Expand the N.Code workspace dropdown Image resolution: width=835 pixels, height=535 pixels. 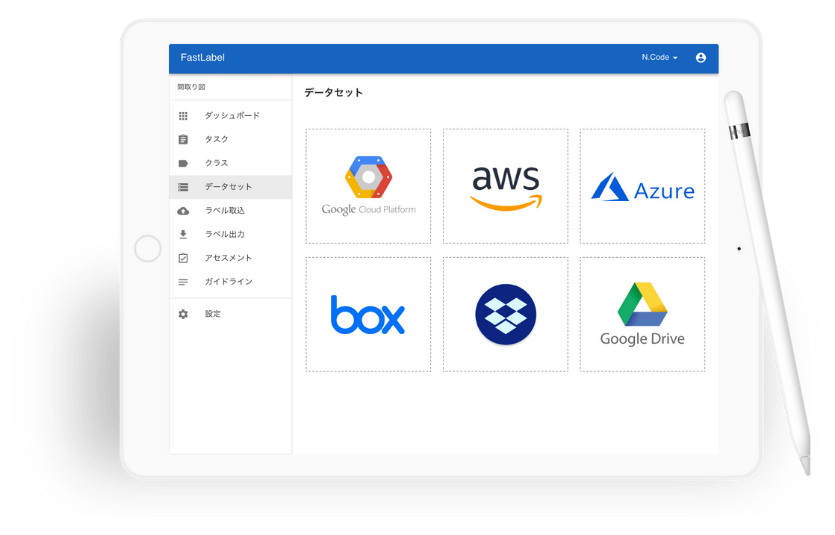pyautogui.click(x=659, y=58)
